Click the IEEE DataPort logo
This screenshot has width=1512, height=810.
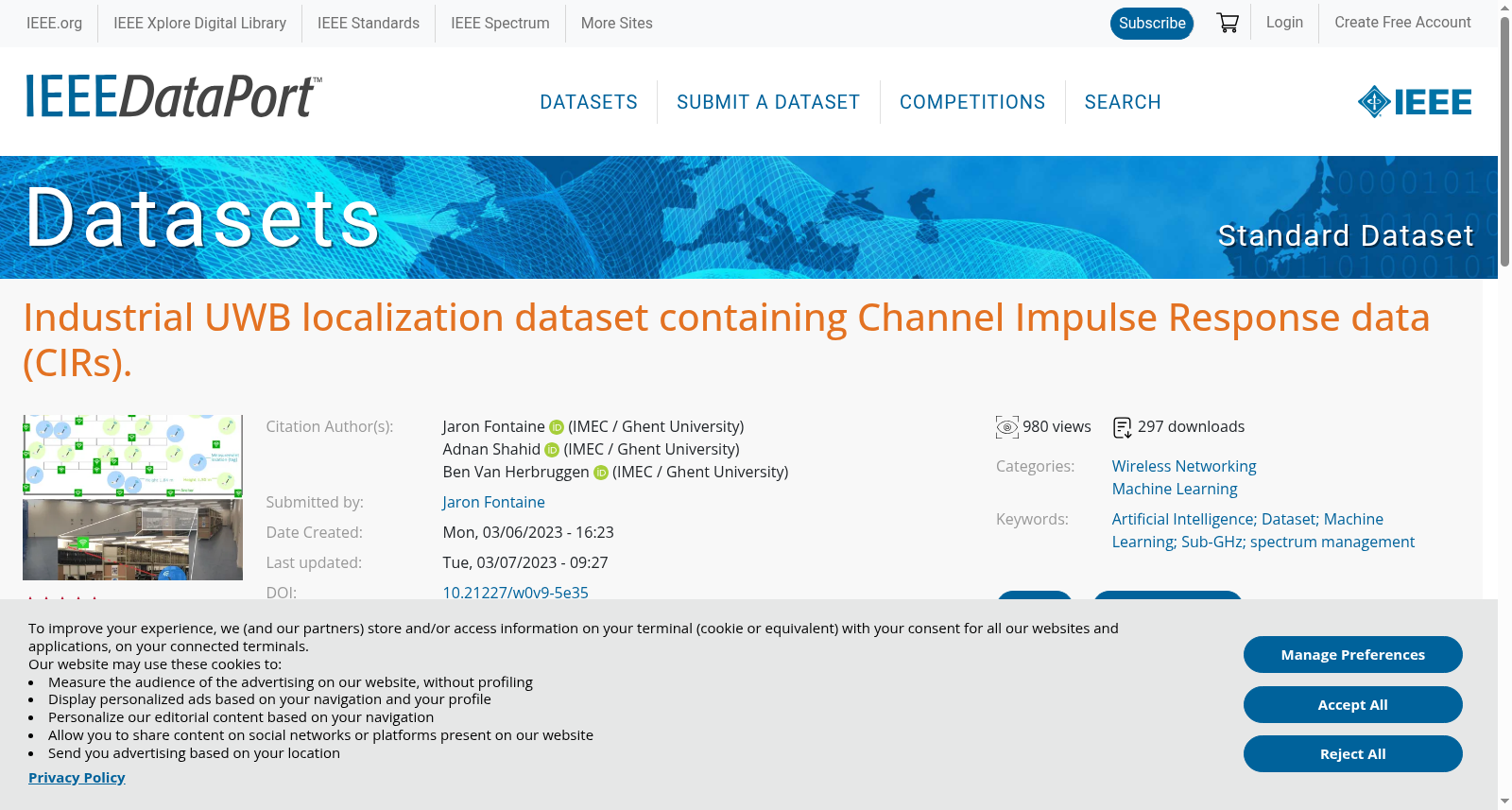(173, 96)
